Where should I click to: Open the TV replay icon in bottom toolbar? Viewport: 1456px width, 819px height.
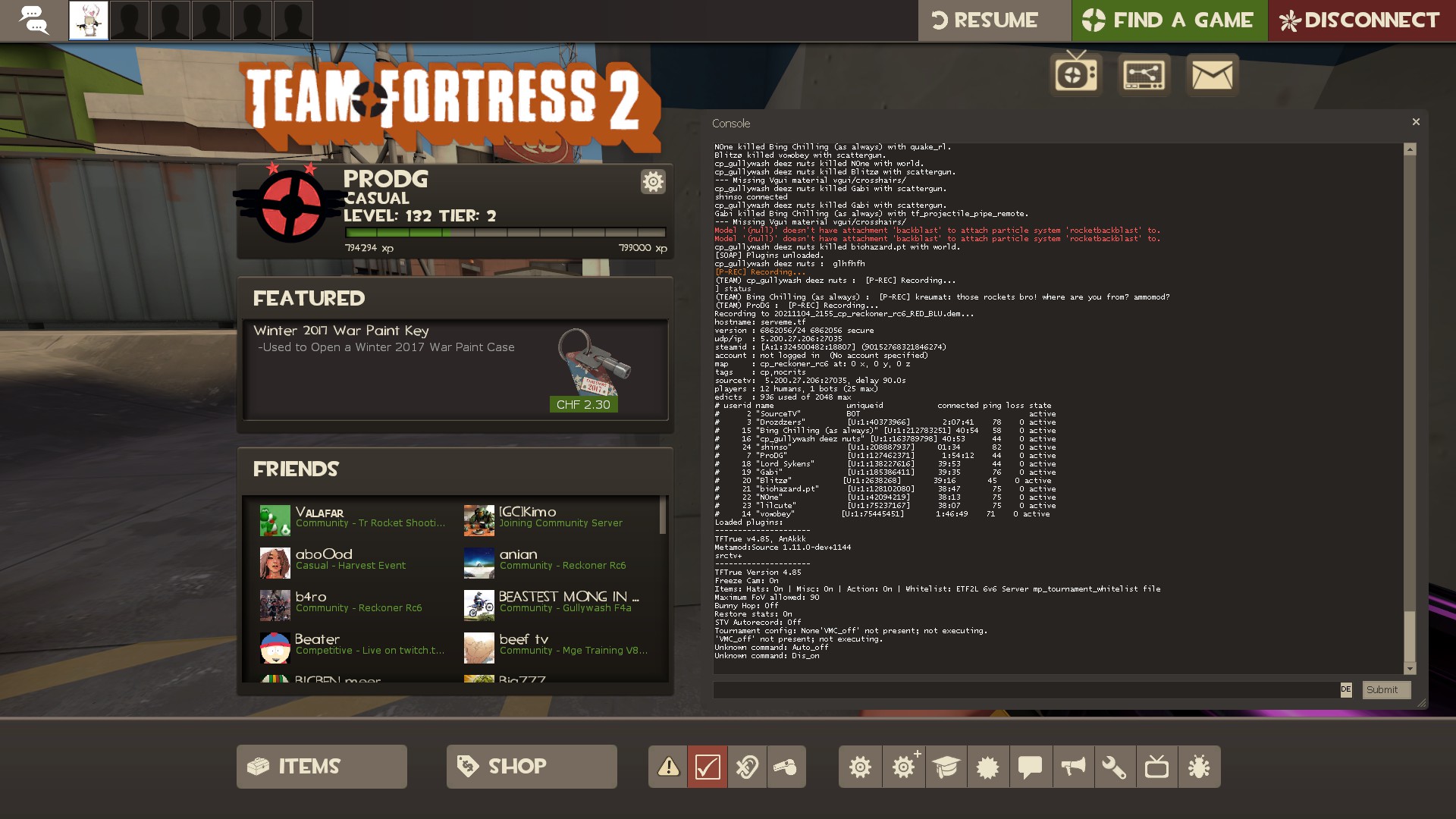1156,767
